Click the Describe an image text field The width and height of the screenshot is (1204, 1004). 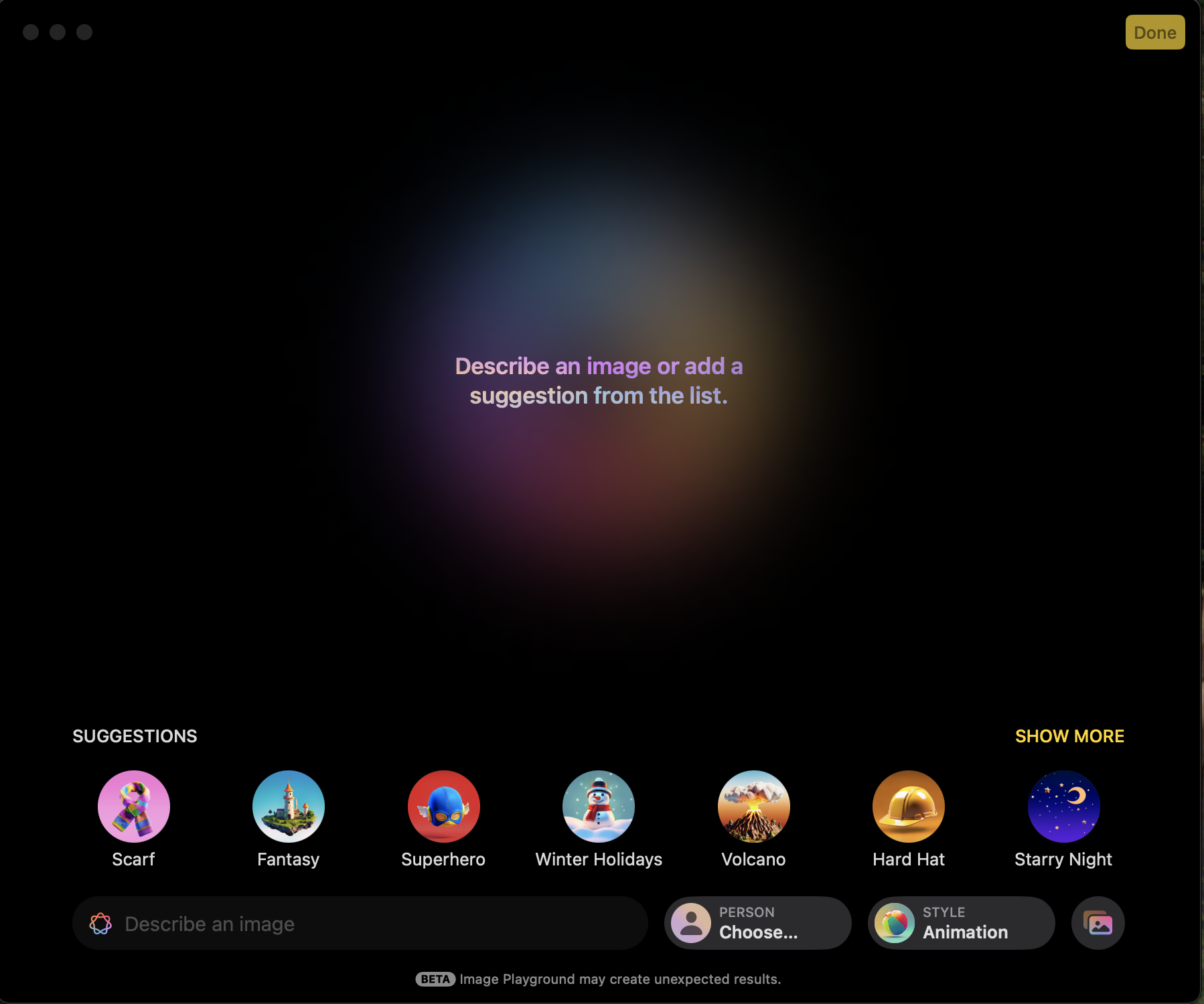coord(360,924)
